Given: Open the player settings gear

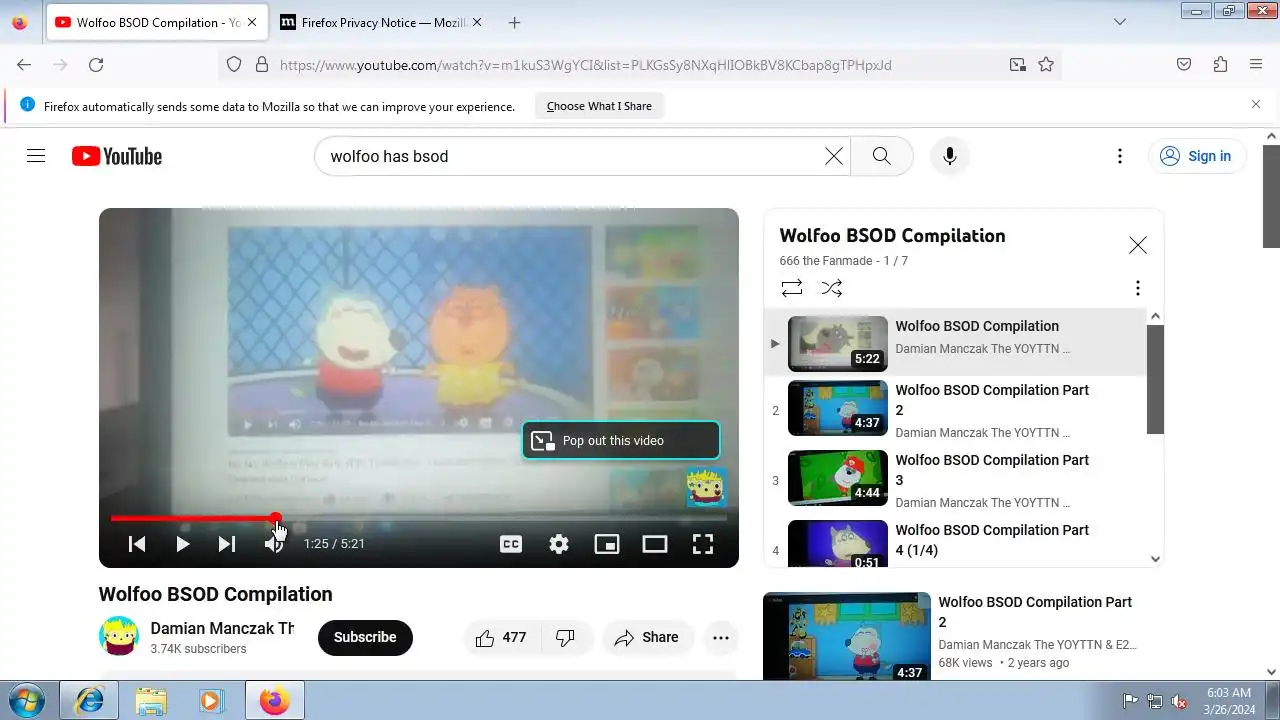Looking at the screenshot, I should [x=559, y=544].
